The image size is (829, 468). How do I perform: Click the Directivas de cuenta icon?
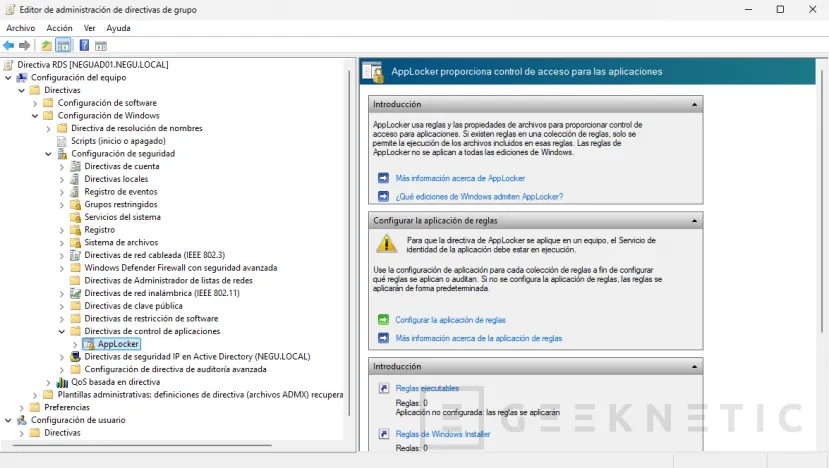(x=76, y=166)
